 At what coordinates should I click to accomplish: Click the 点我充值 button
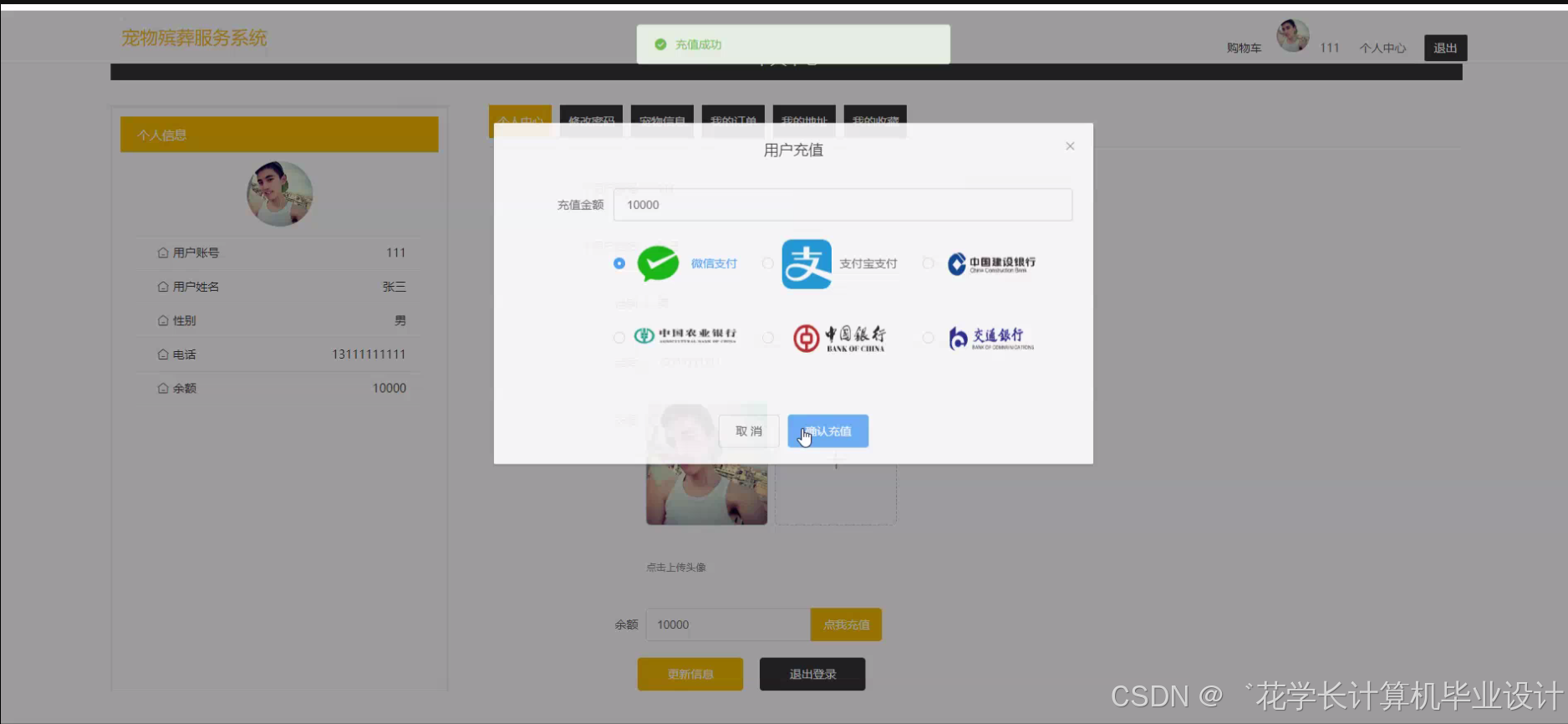tap(846, 625)
